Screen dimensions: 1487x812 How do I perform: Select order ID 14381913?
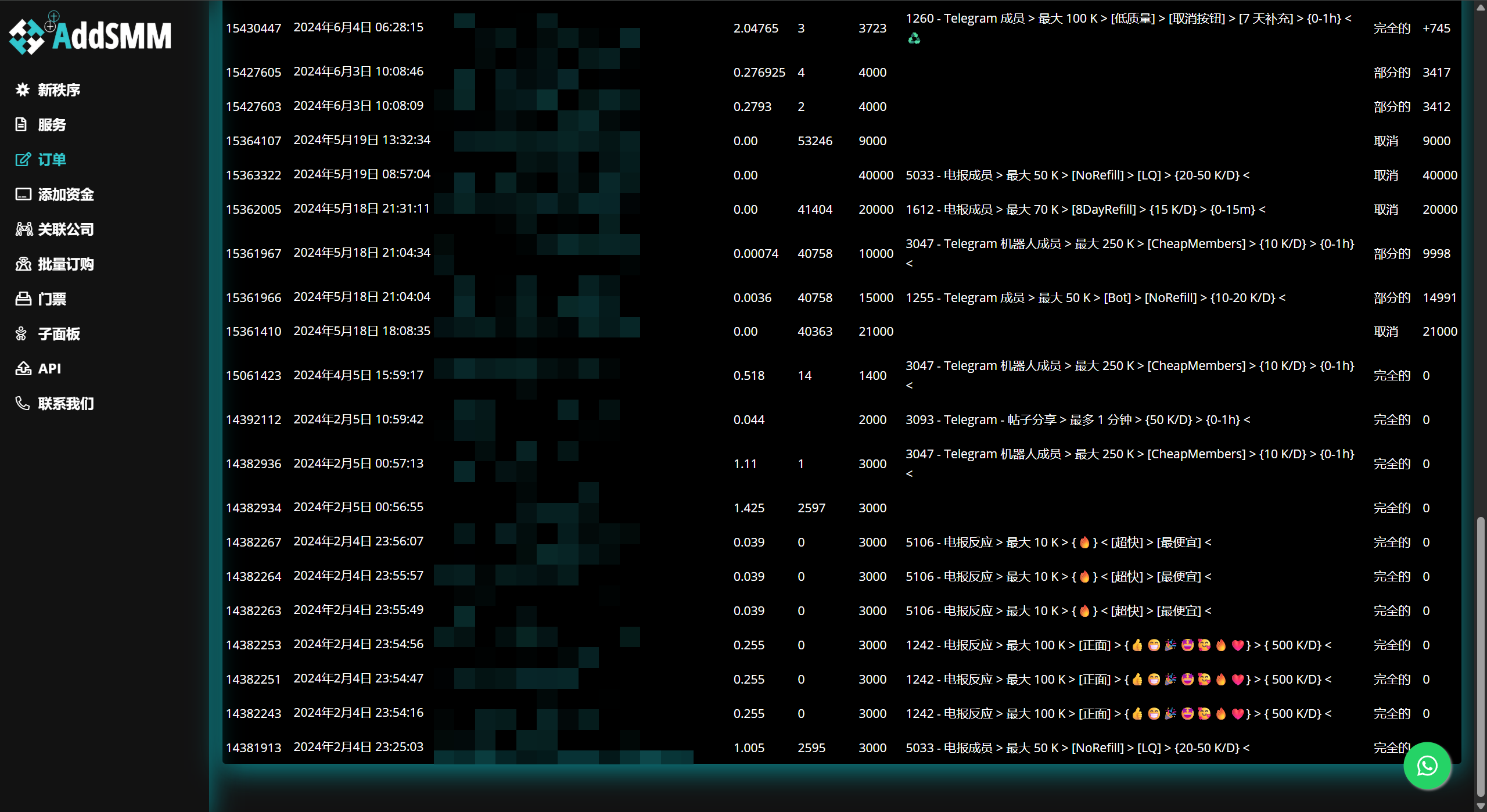pyautogui.click(x=253, y=748)
